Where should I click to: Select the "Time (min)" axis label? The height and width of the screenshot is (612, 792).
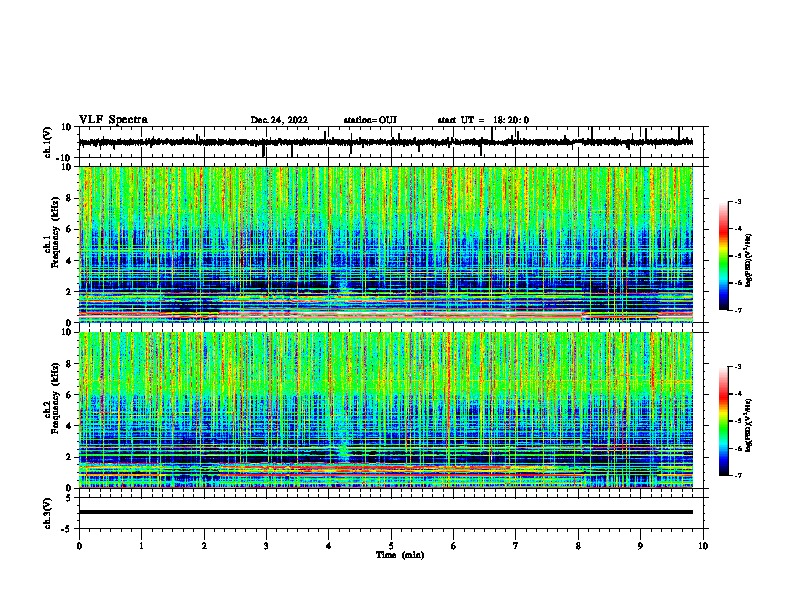(400, 555)
